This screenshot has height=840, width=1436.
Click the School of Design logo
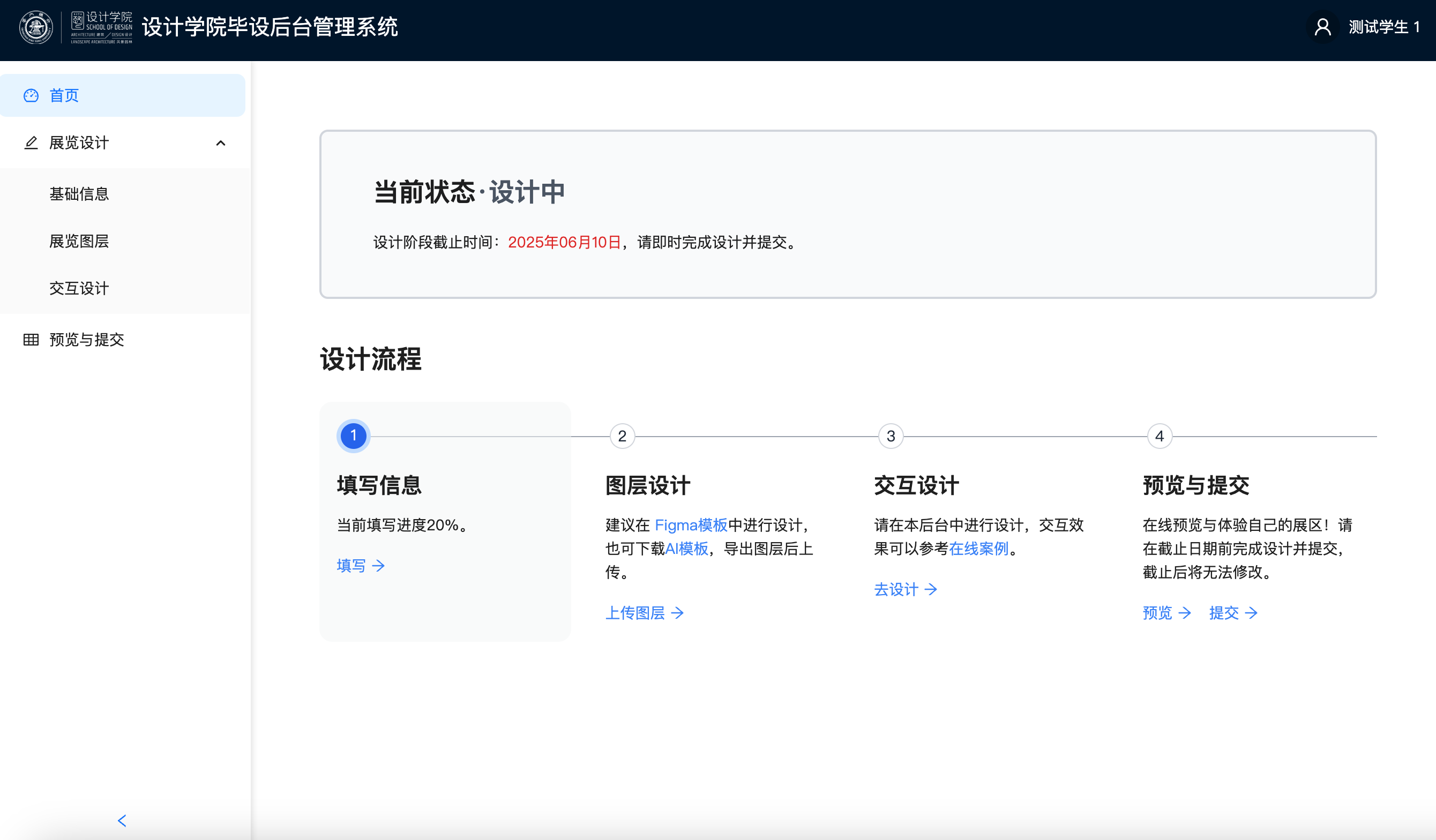pyautogui.click(x=101, y=27)
